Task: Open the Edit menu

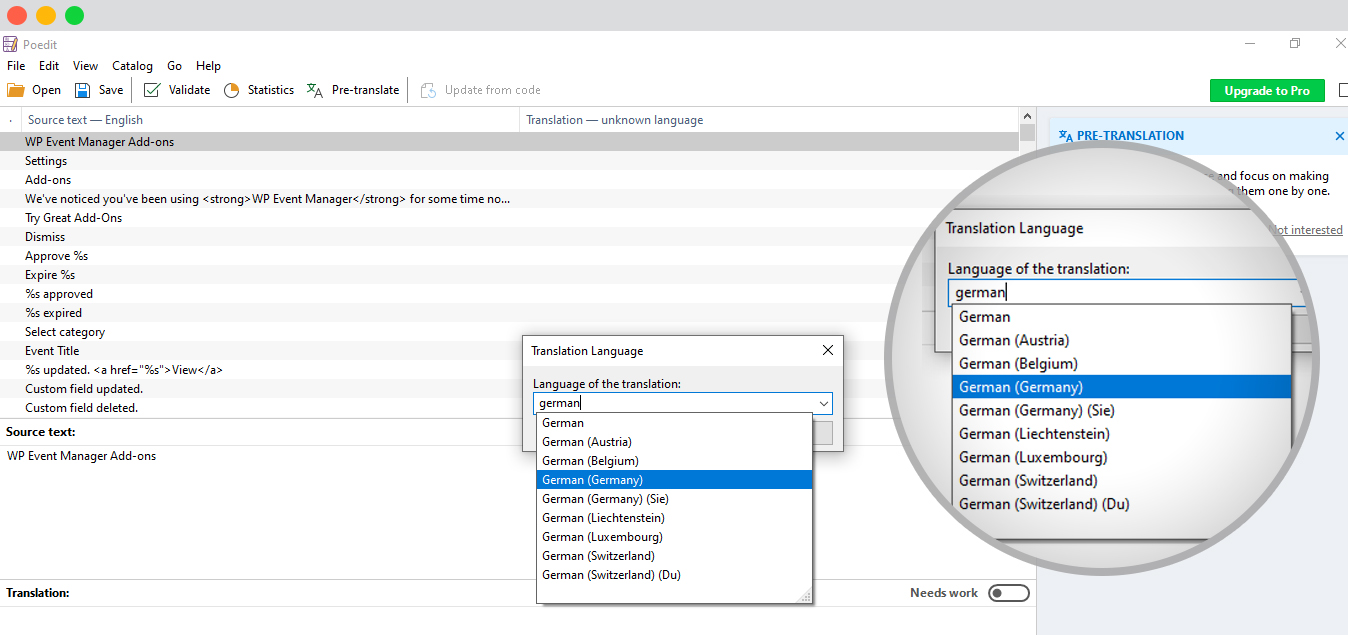Action: pos(49,66)
